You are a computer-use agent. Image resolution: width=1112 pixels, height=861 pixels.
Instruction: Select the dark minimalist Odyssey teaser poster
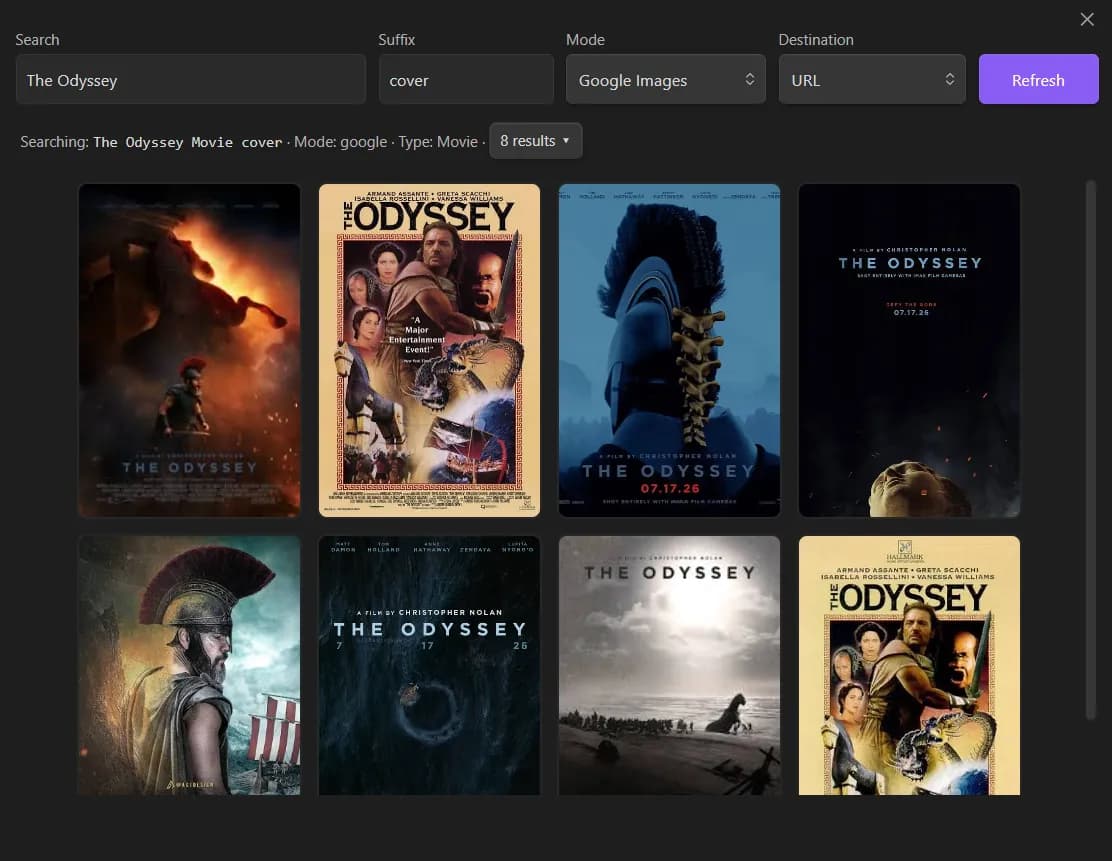pyautogui.click(x=909, y=350)
